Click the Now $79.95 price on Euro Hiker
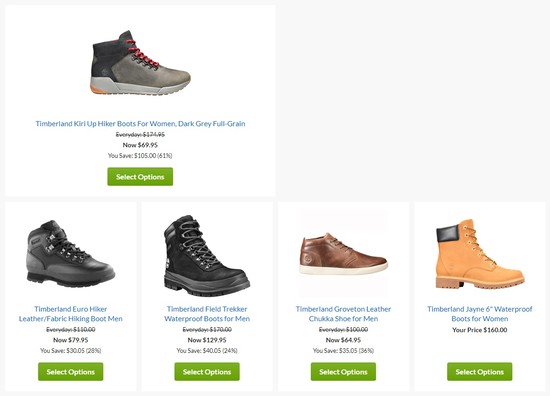The width and height of the screenshot is (550, 396). click(x=71, y=340)
